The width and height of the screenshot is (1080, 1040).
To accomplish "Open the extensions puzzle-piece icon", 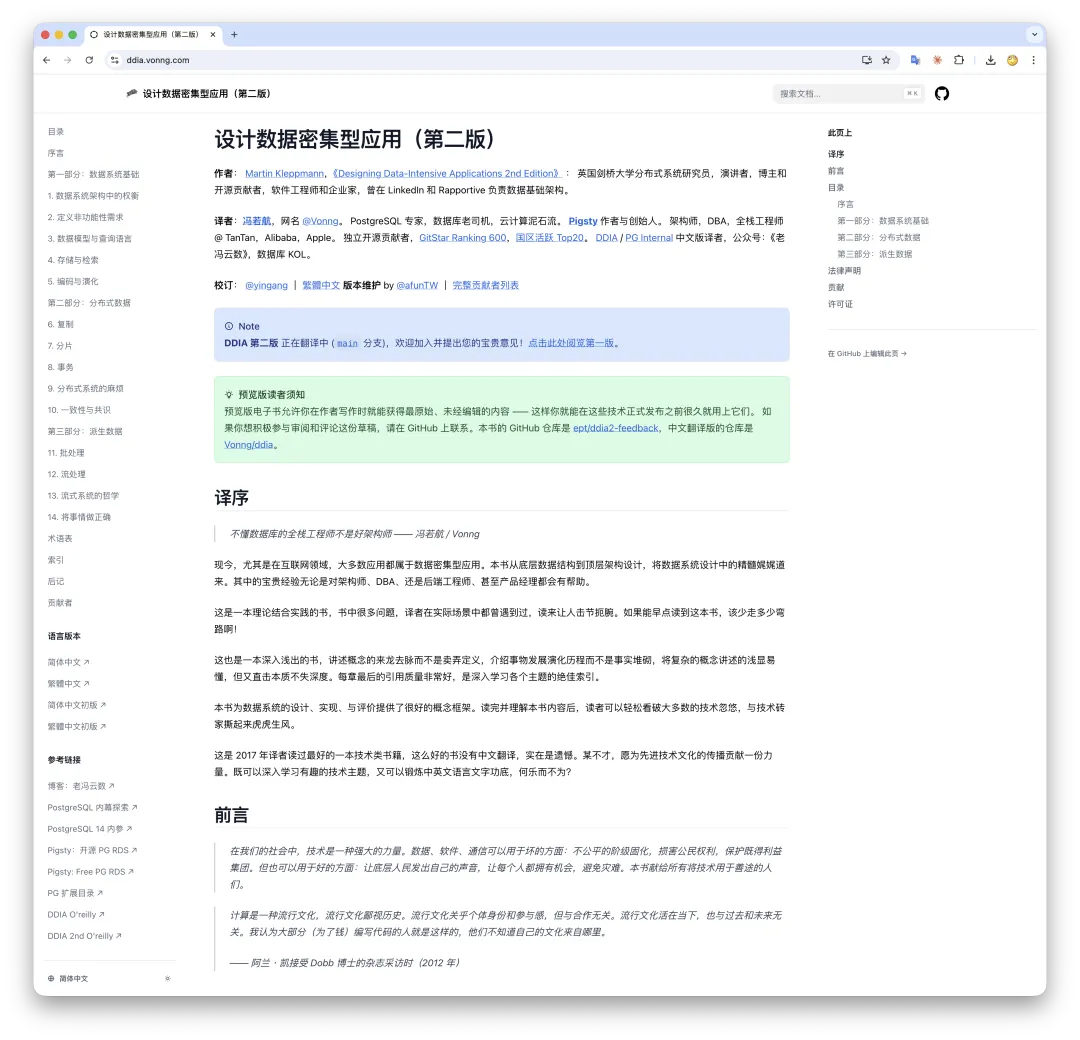I will [x=959, y=60].
